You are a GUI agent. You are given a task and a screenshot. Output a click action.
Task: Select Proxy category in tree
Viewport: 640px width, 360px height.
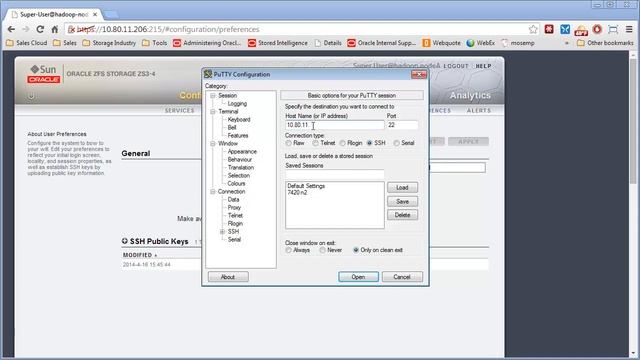tap(234, 208)
